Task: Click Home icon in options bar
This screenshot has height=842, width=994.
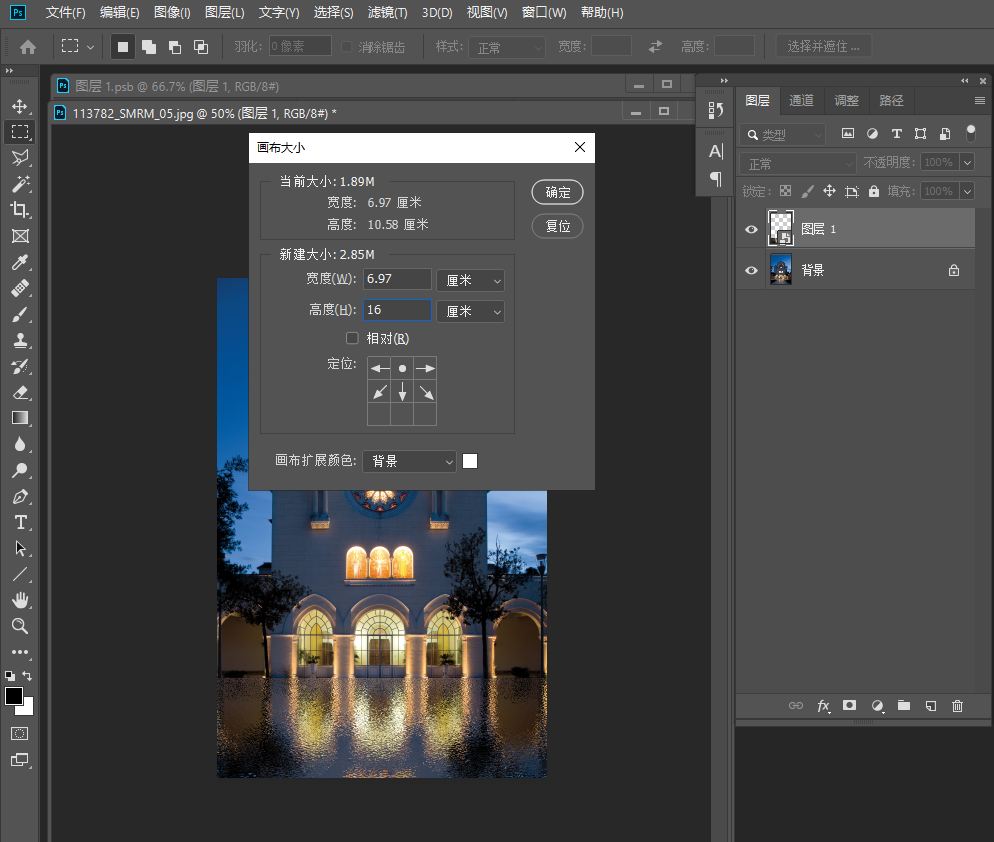Action: (x=28, y=47)
